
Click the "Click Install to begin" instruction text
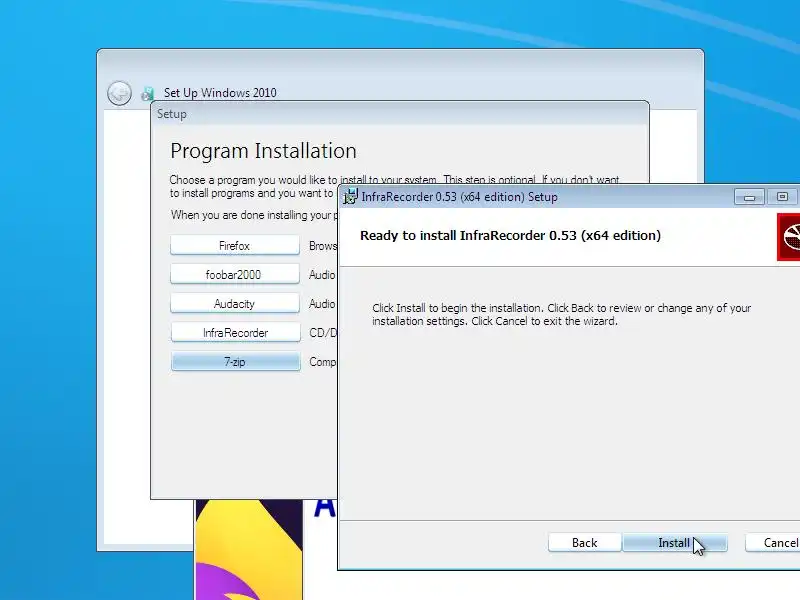pyautogui.click(x=561, y=314)
